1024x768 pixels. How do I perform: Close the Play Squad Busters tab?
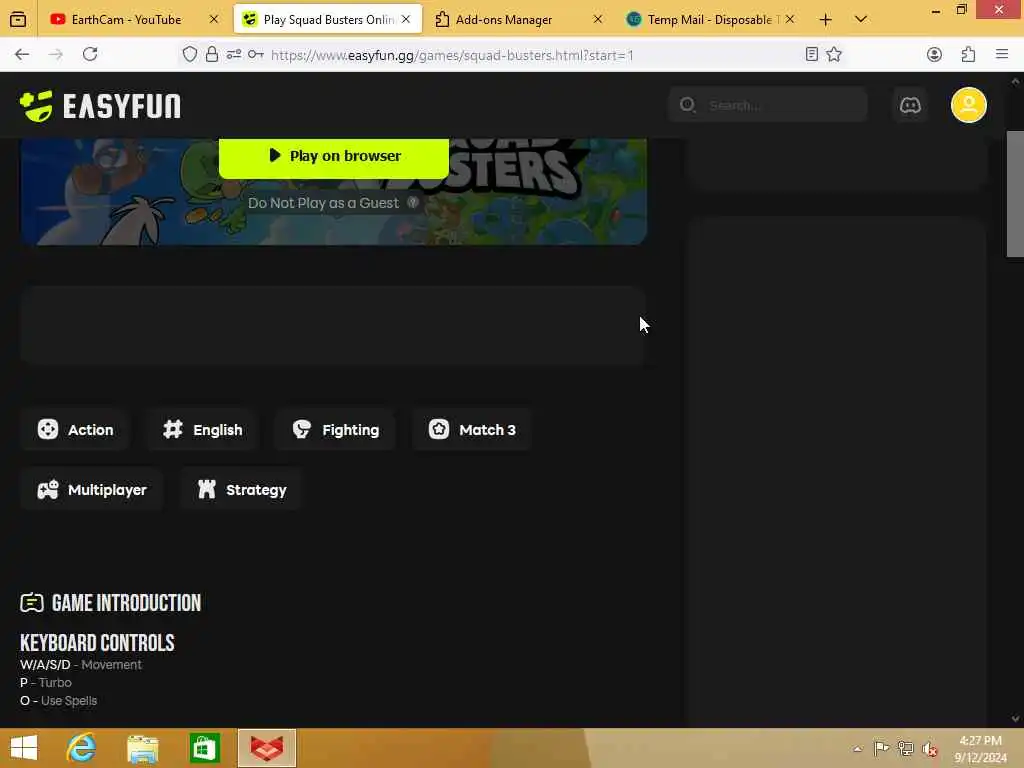pos(406,20)
